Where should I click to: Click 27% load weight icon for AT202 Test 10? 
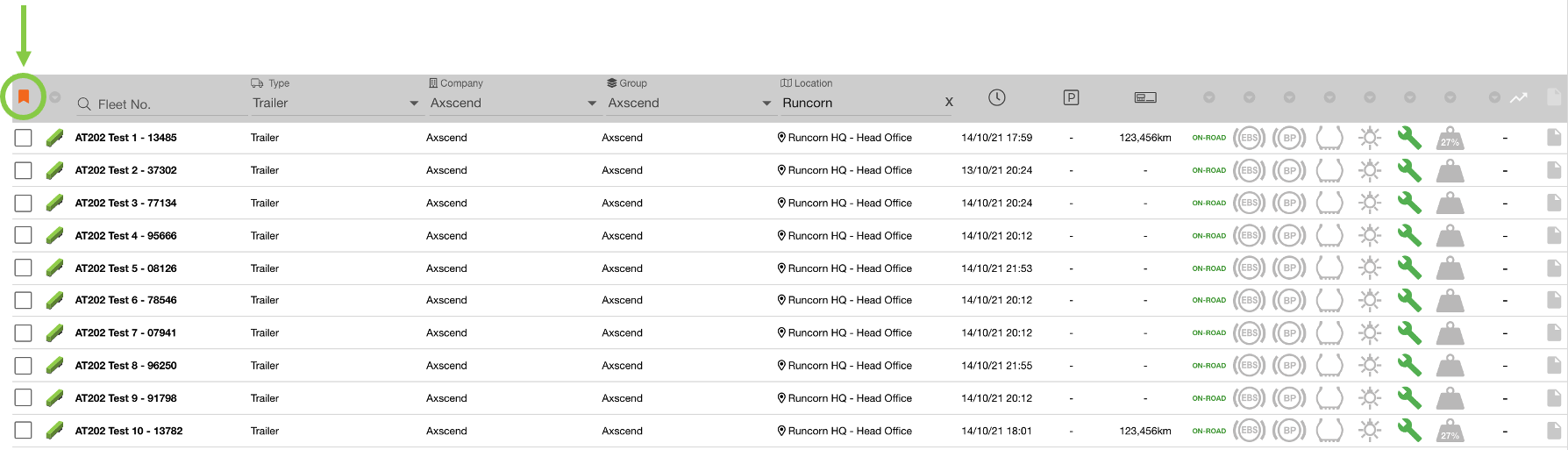coord(1450,431)
